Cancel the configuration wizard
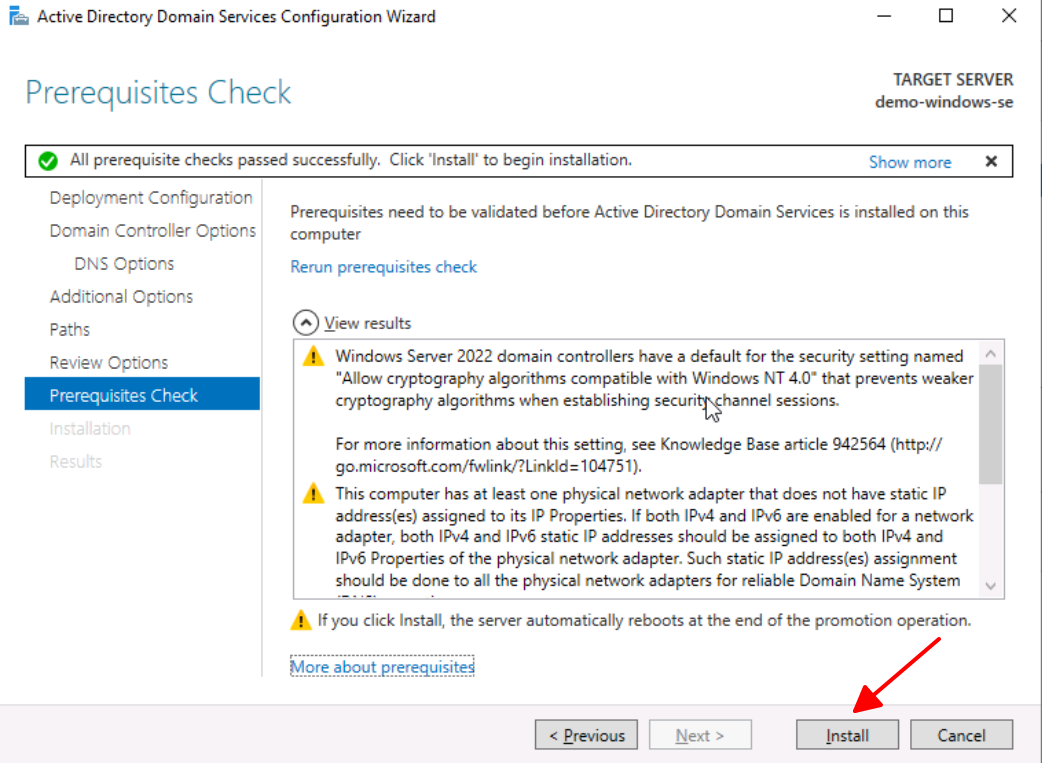1042x763 pixels. 961,735
